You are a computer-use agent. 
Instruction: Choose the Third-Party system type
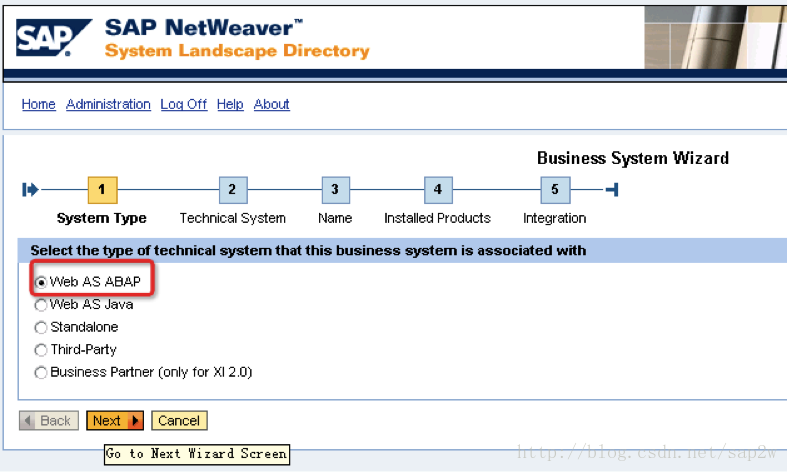tap(41, 350)
